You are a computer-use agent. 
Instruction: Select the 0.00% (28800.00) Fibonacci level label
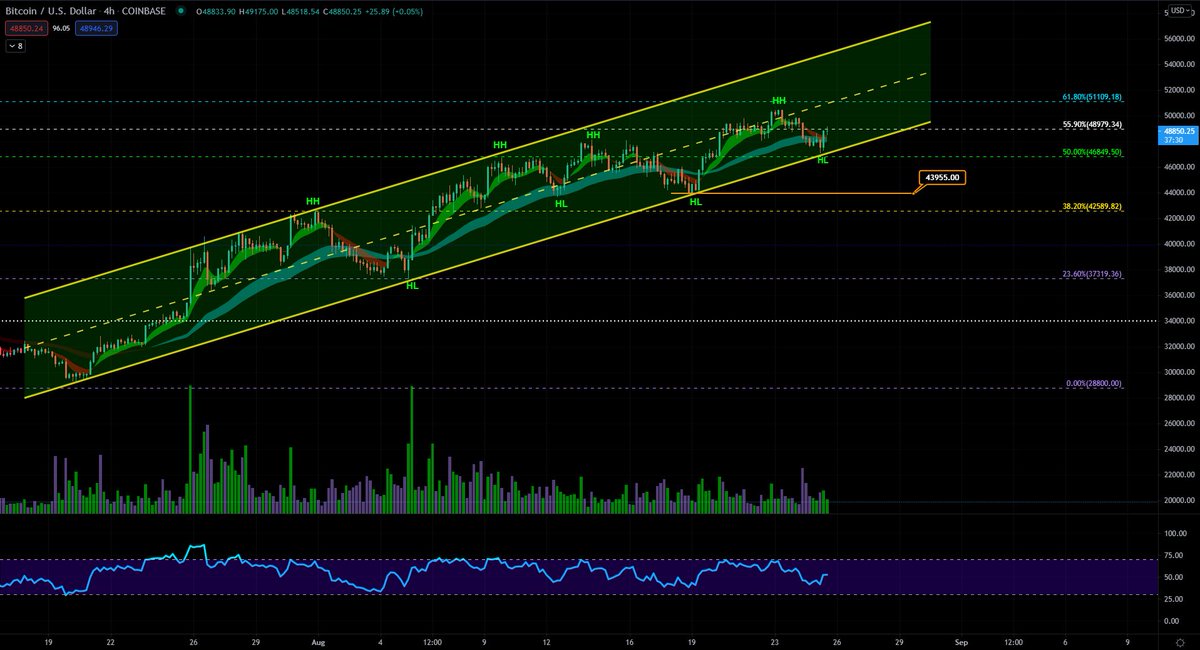point(1093,383)
